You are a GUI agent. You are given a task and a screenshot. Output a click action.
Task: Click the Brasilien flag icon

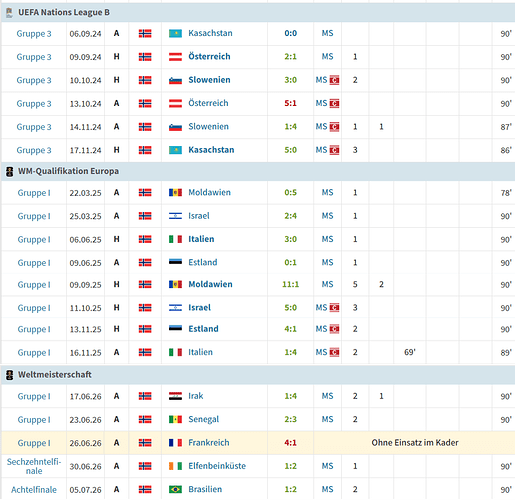pos(175,489)
